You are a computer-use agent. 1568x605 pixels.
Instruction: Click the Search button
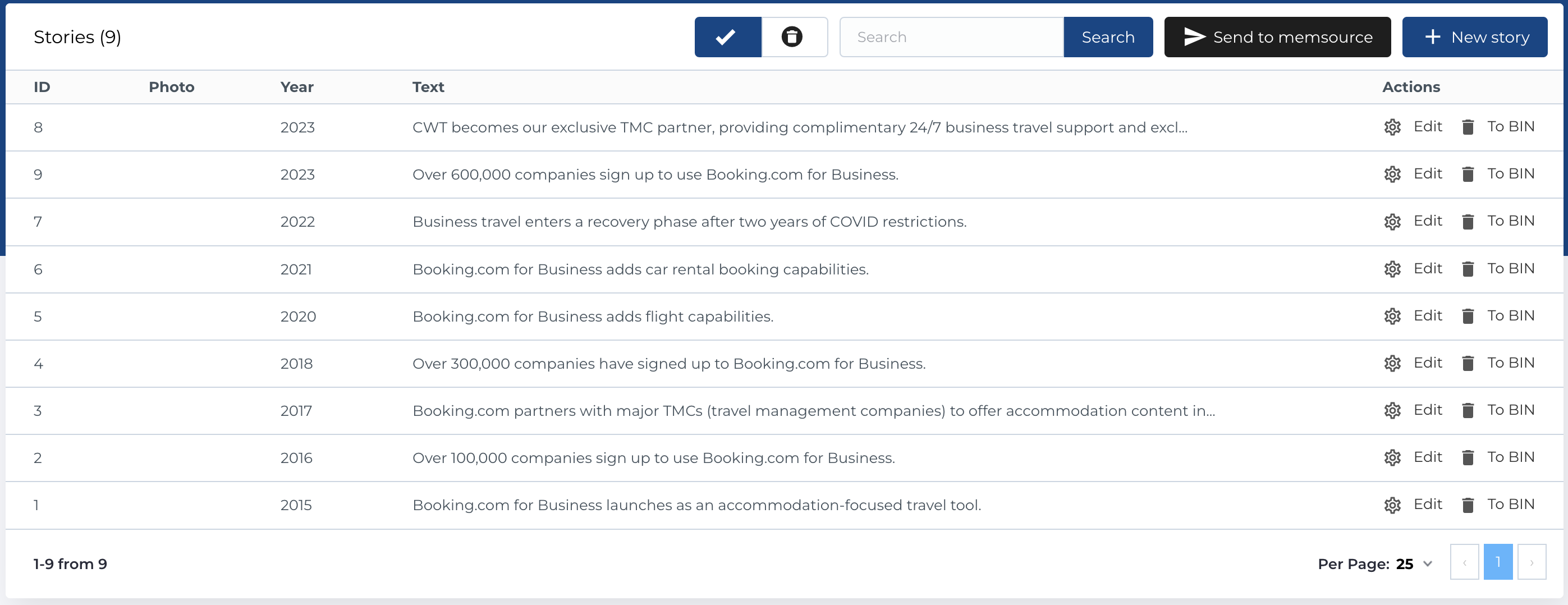click(x=1107, y=37)
